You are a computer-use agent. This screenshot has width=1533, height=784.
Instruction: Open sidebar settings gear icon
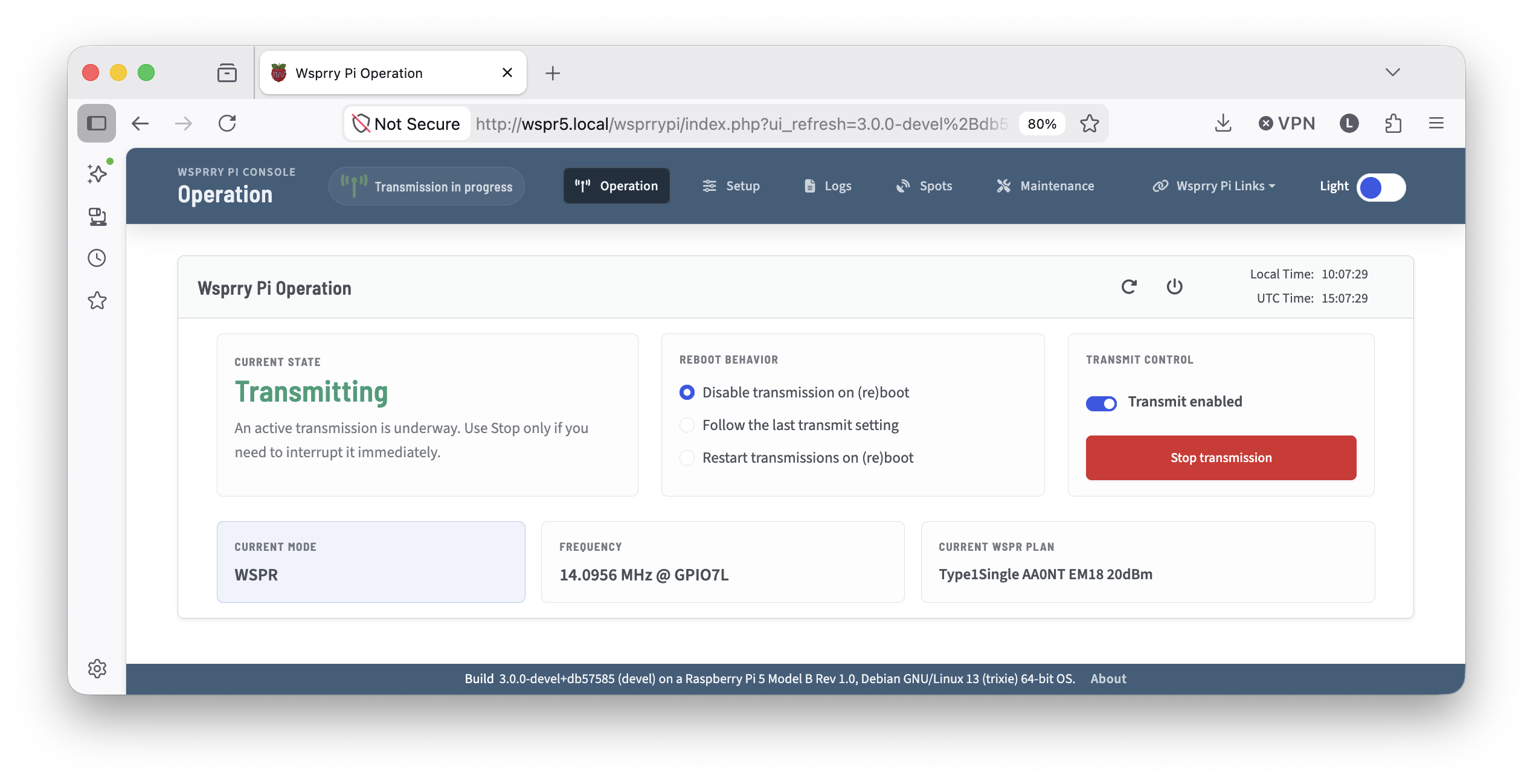click(x=97, y=669)
